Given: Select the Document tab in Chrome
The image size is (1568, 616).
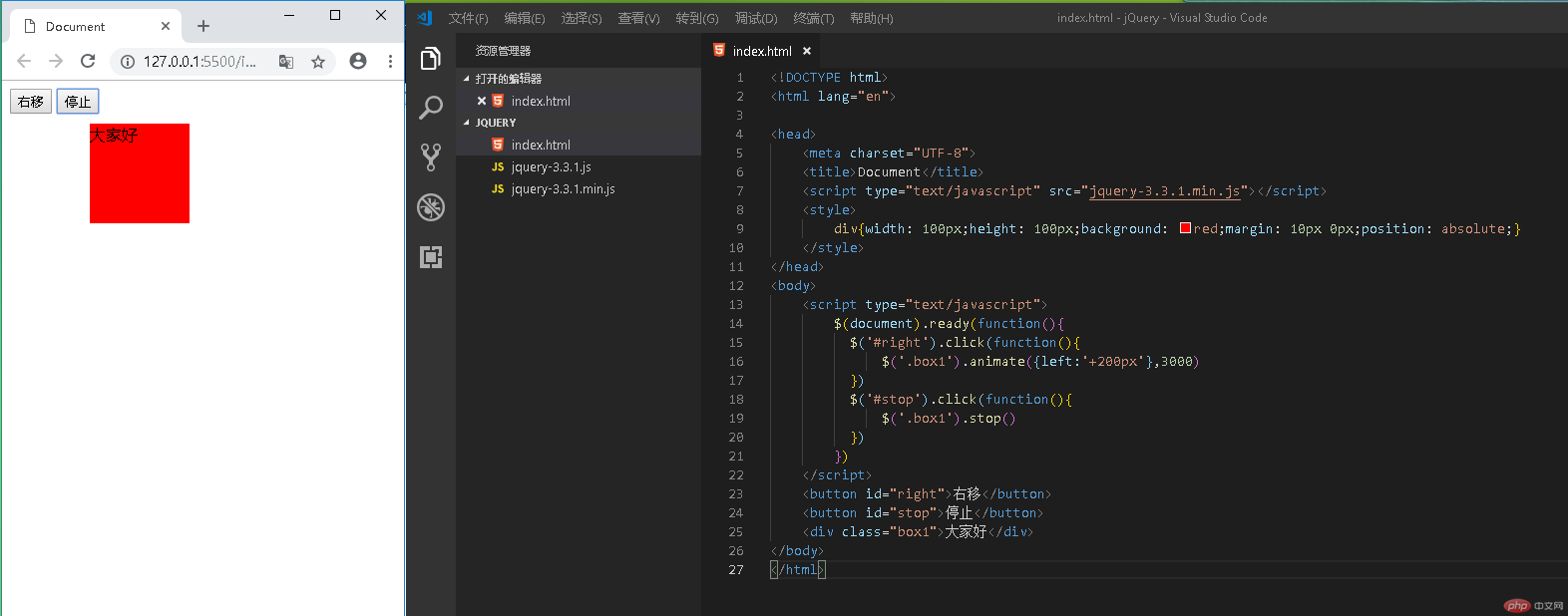Looking at the screenshot, I should pyautogui.click(x=96, y=26).
